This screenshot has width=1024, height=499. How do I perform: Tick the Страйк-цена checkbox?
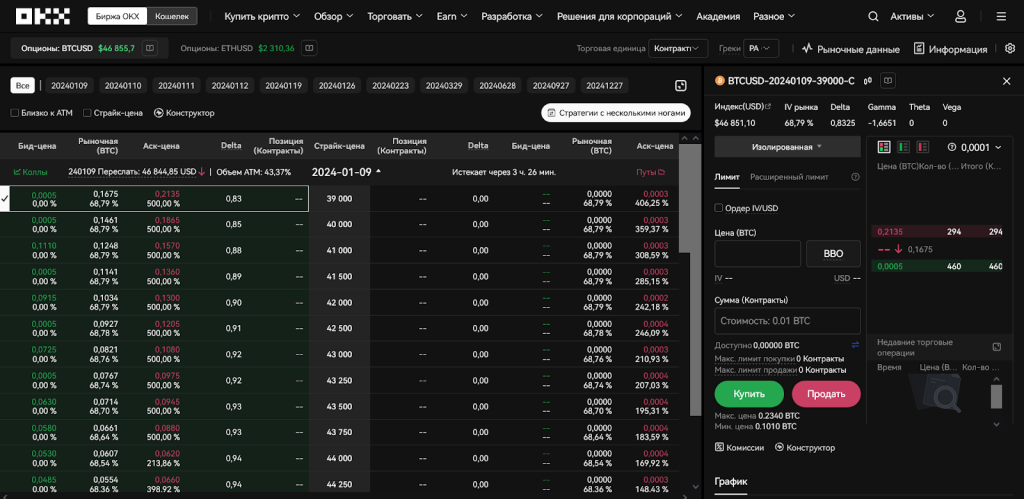87,113
